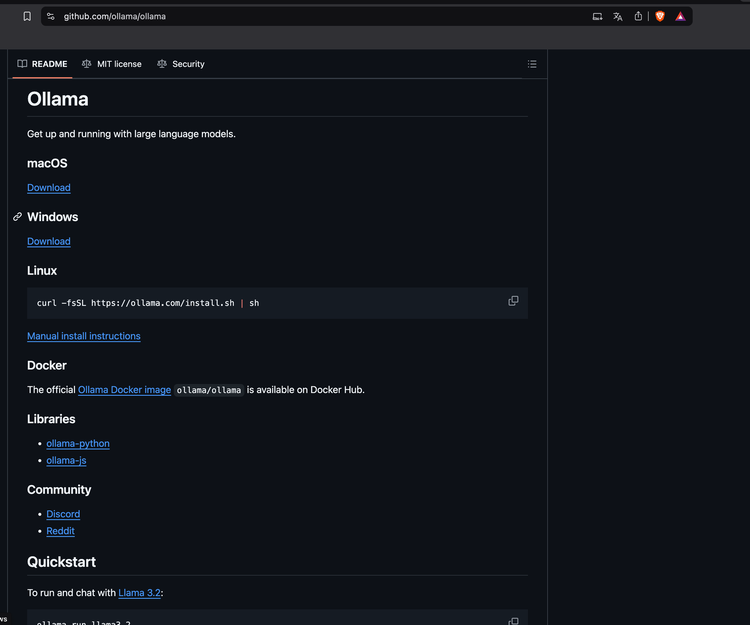750x625 pixels.
Task: Switch to the README tab
Action: point(43,64)
